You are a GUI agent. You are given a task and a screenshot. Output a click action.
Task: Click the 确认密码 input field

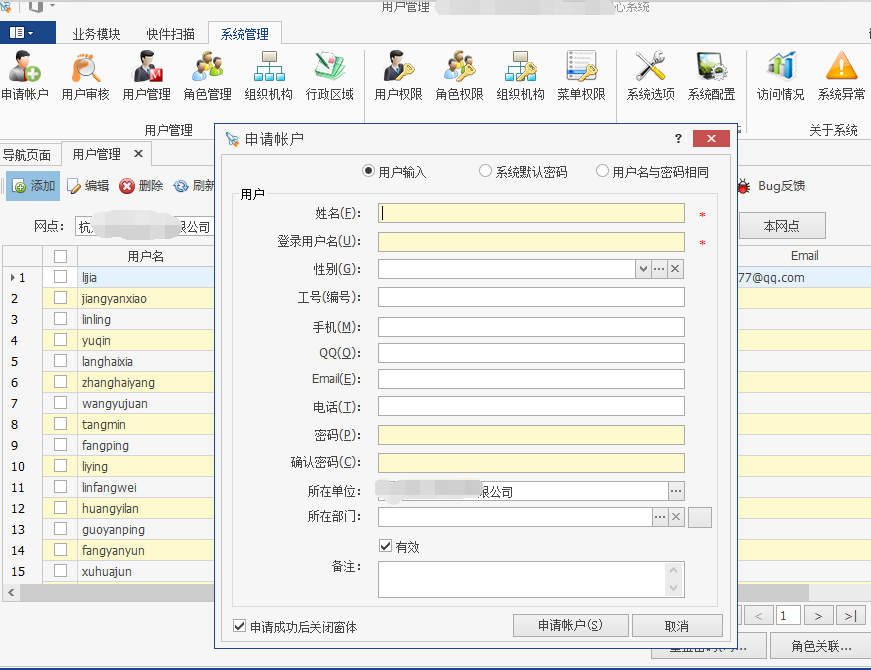click(x=531, y=463)
